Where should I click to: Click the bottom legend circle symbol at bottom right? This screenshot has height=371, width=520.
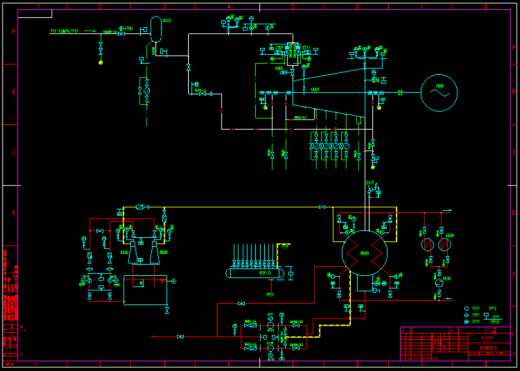click(x=466, y=322)
